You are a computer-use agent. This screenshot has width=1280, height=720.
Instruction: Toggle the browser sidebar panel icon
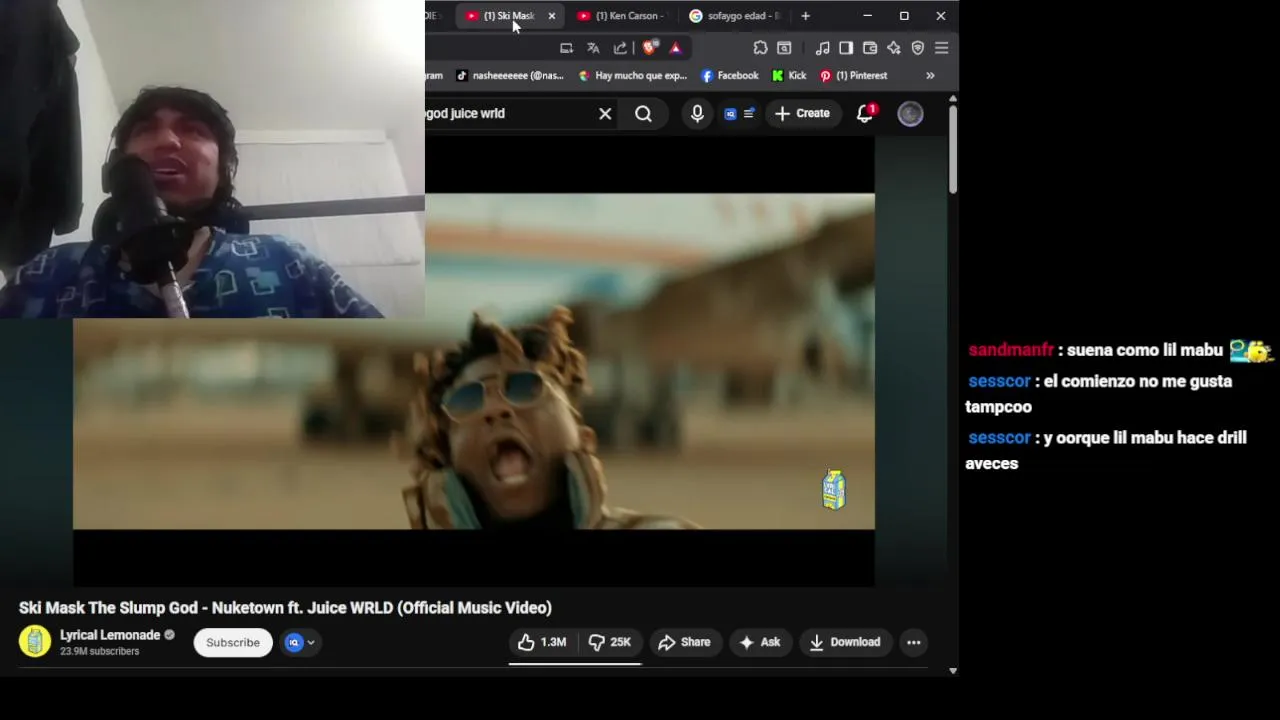846,48
